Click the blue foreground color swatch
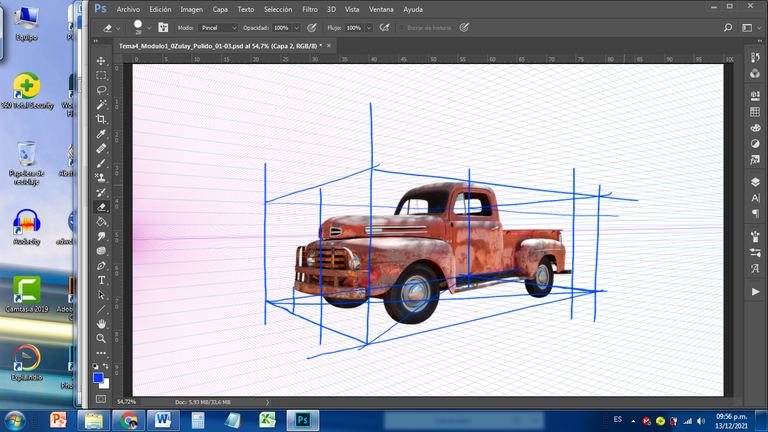This screenshot has height=432, width=768. click(98, 378)
